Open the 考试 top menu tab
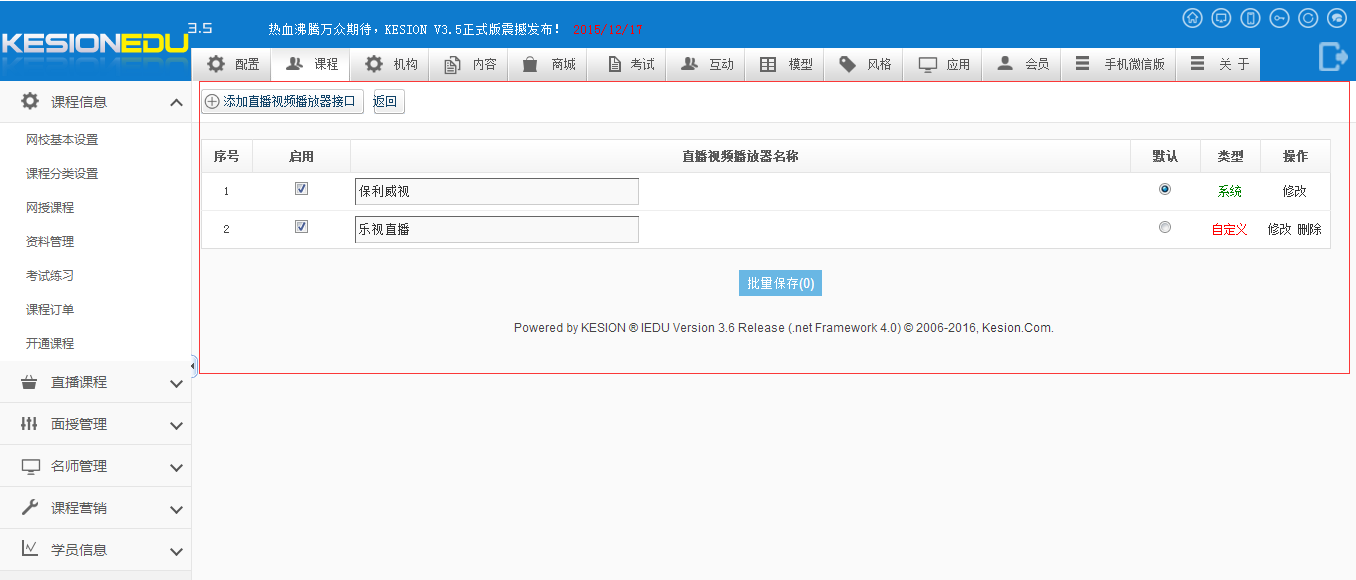Viewport: 1356px width, 580px height. coord(630,64)
